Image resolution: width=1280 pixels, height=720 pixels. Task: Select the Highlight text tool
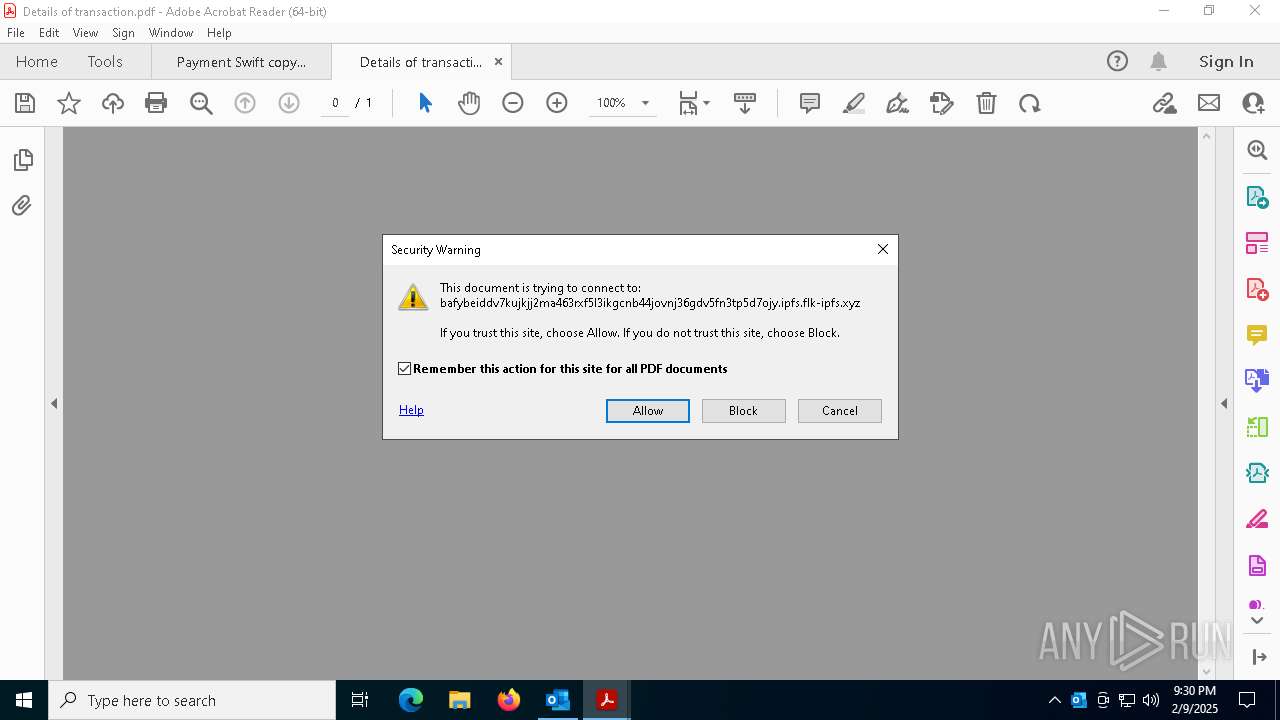(x=854, y=103)
